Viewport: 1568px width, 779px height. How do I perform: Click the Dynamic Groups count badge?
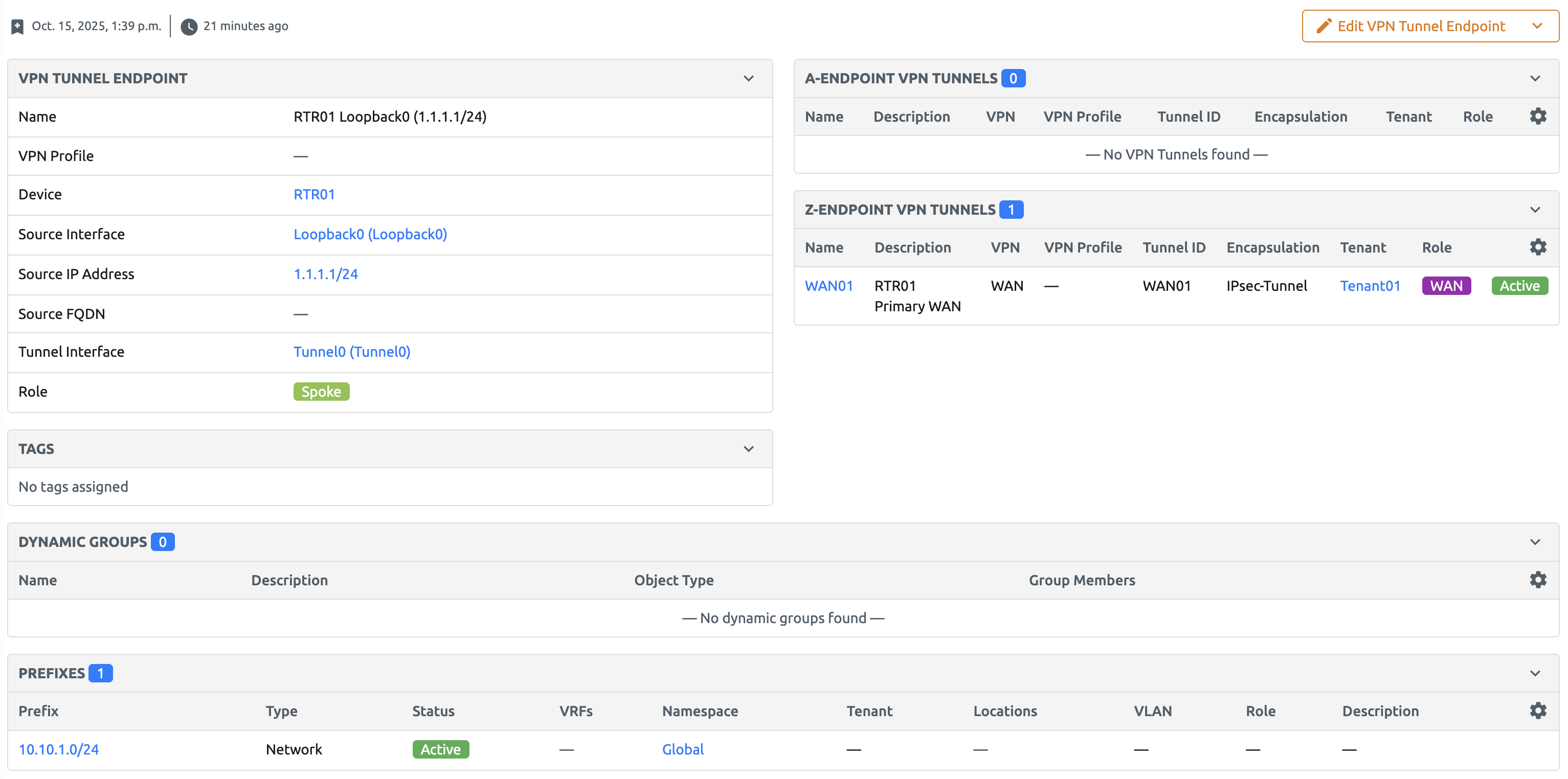tap(162, 542)
